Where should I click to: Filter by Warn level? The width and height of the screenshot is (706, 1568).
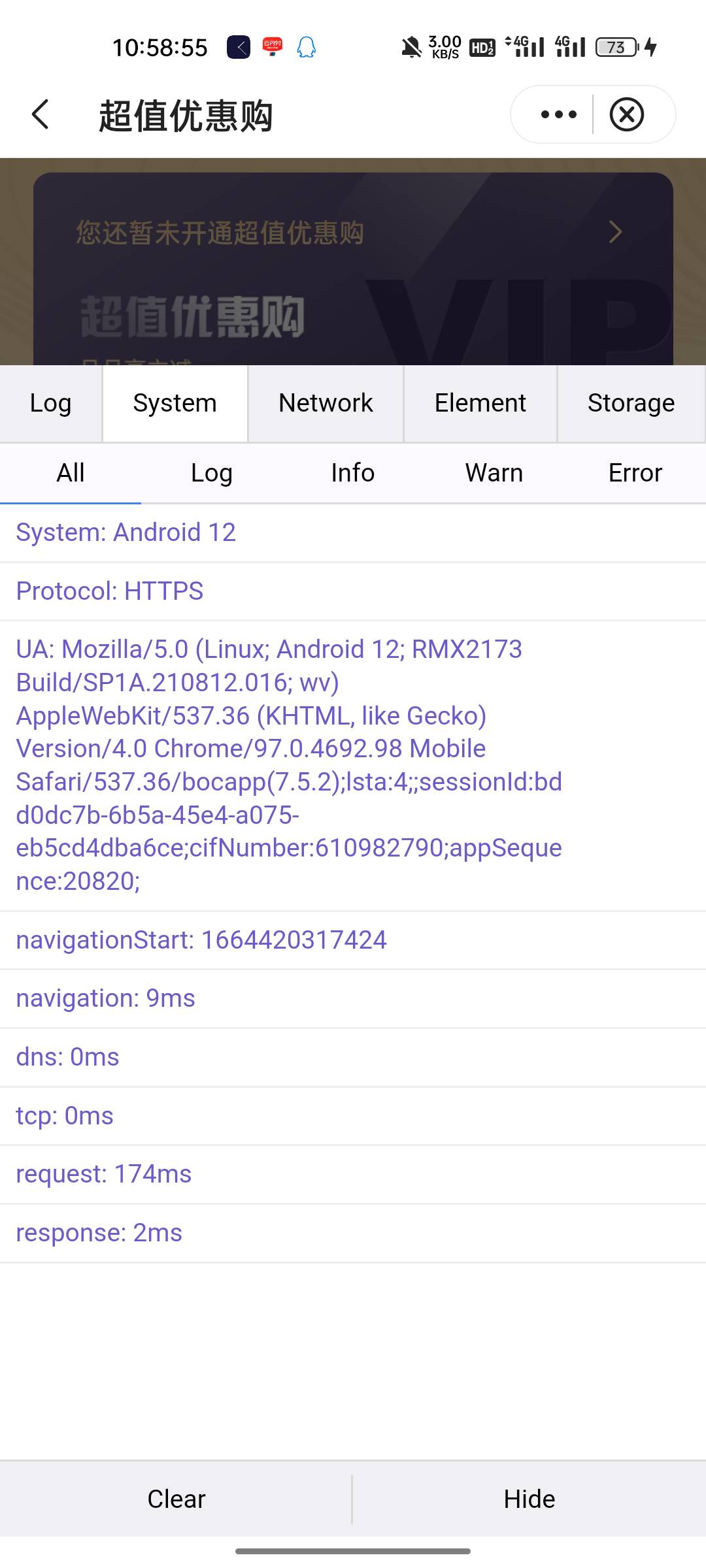[x=494, y=473]
